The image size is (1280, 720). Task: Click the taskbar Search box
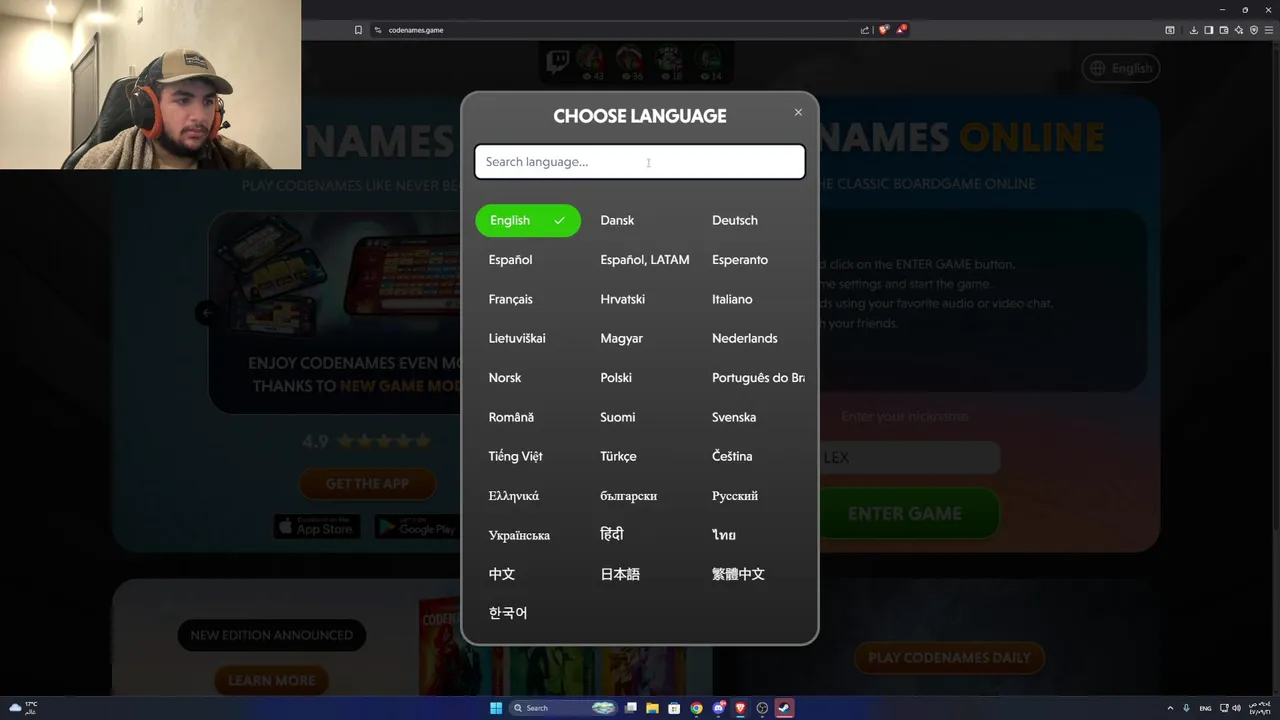564,708
